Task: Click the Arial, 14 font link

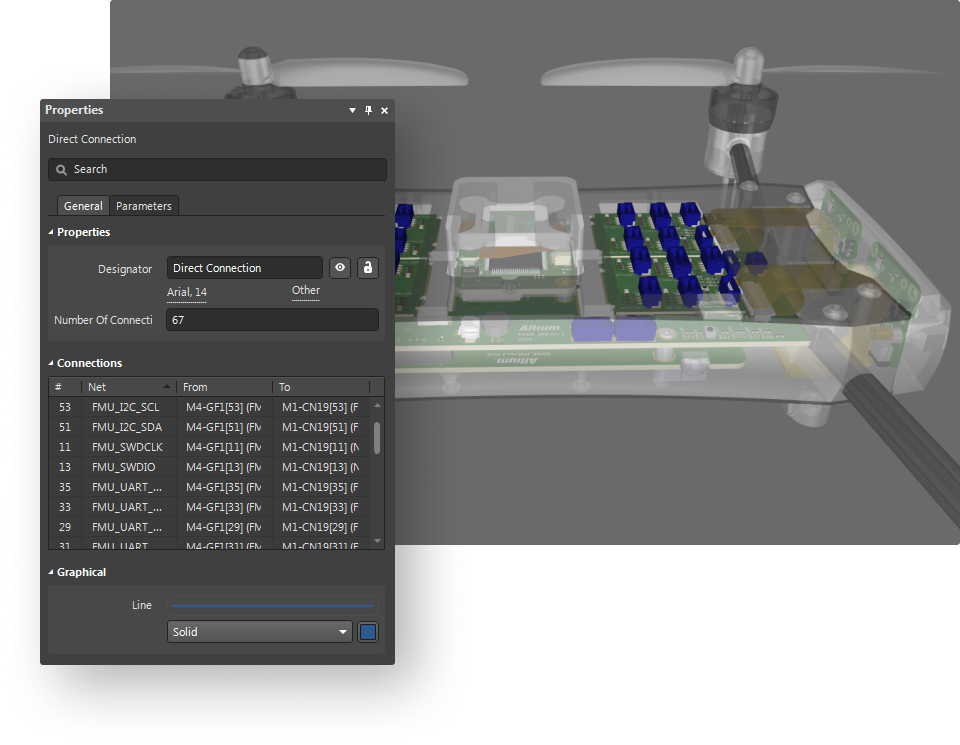Action: 187,292
